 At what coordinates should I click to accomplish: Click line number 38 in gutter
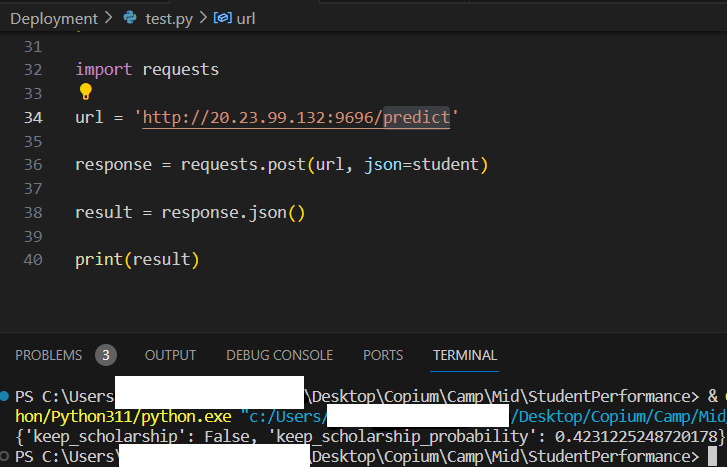coord(33,212)
